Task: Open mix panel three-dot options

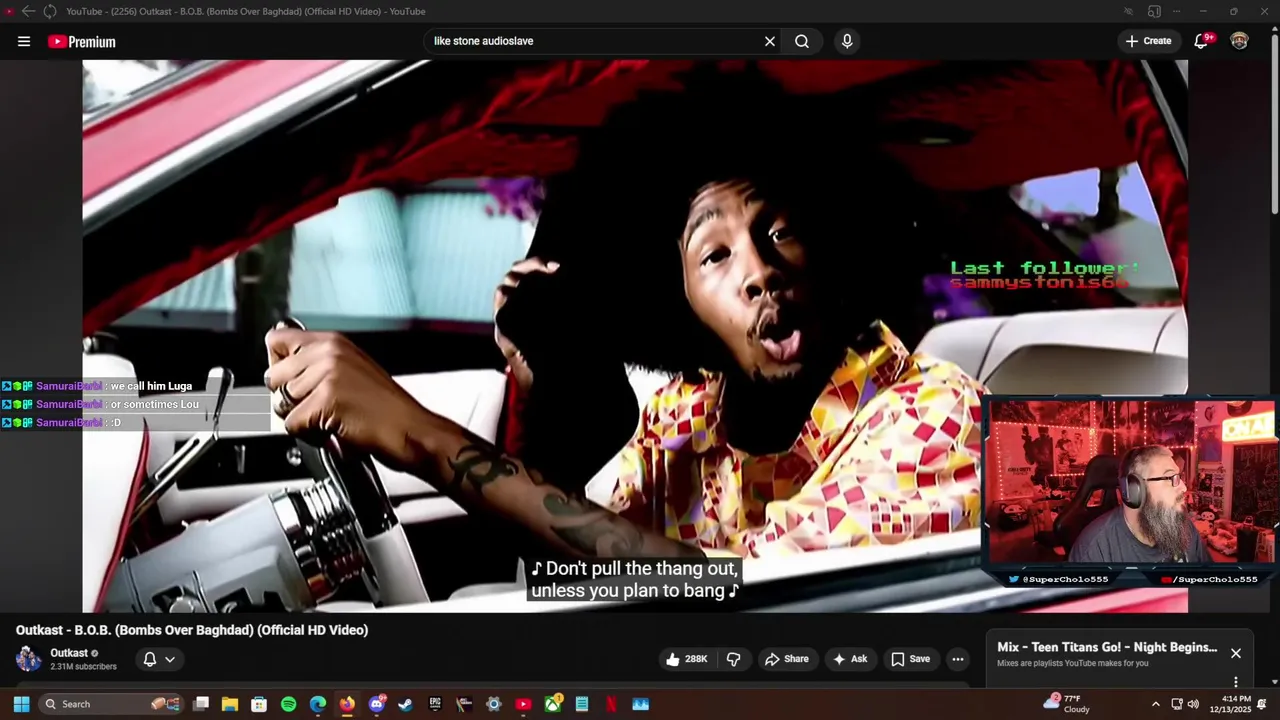Action: click(x=1236, y=682)
